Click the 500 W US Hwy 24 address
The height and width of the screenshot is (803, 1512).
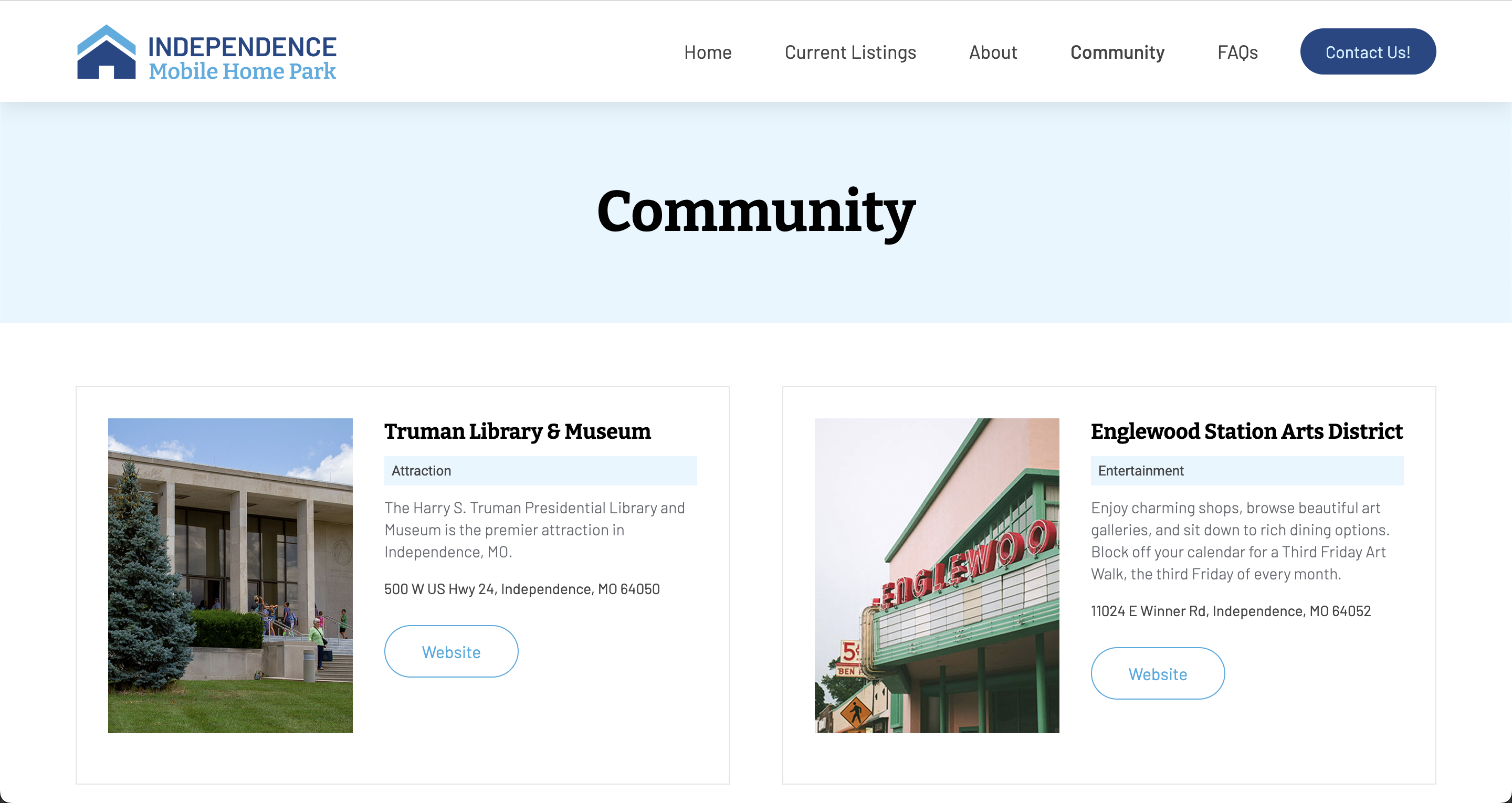(x=522, y=589)
